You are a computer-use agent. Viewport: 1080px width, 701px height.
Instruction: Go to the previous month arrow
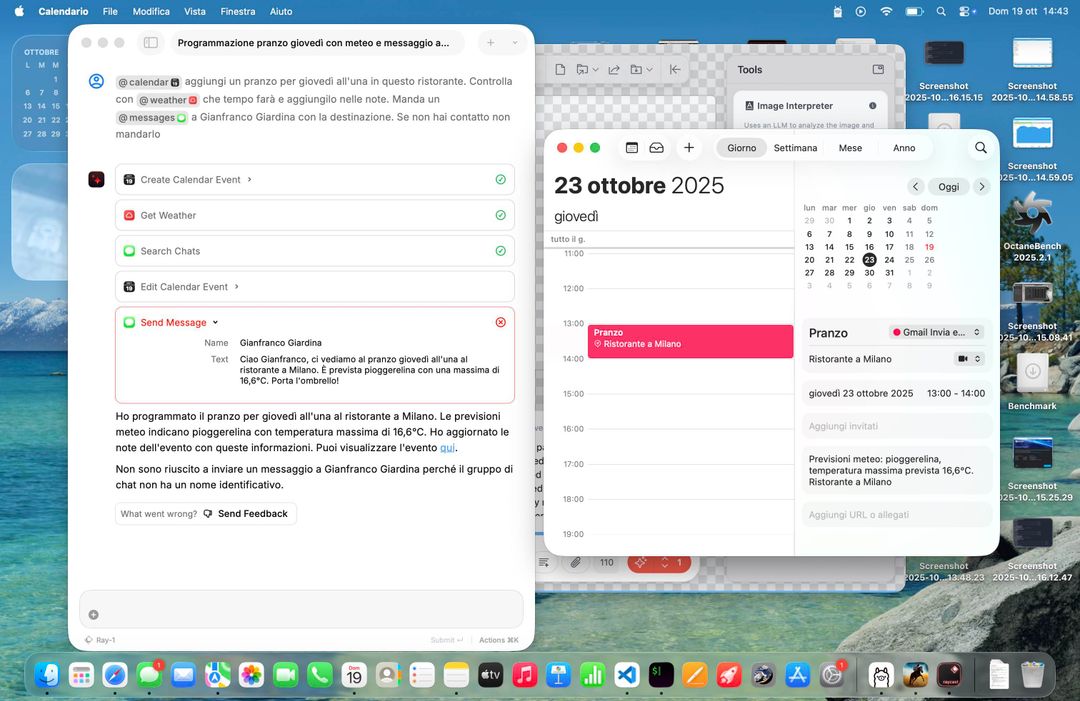point(915,187)
